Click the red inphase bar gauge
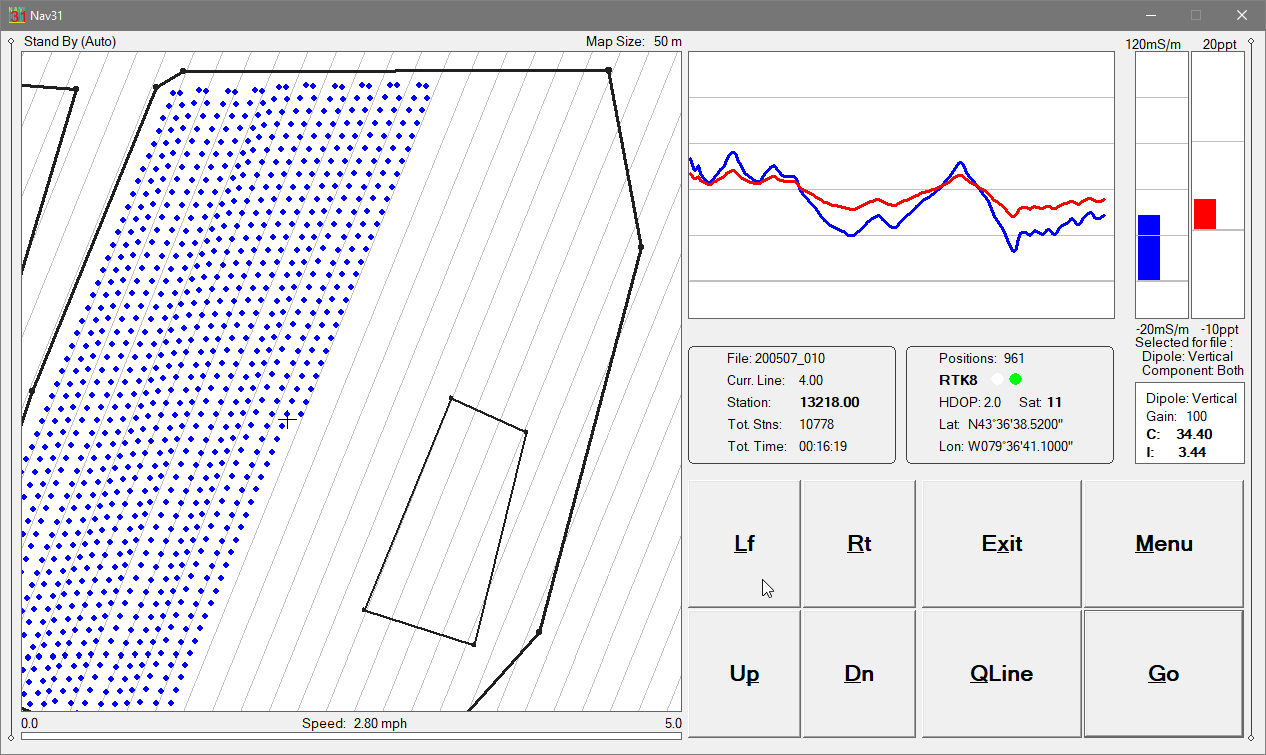The image size is (1266, 755). 1205,214
